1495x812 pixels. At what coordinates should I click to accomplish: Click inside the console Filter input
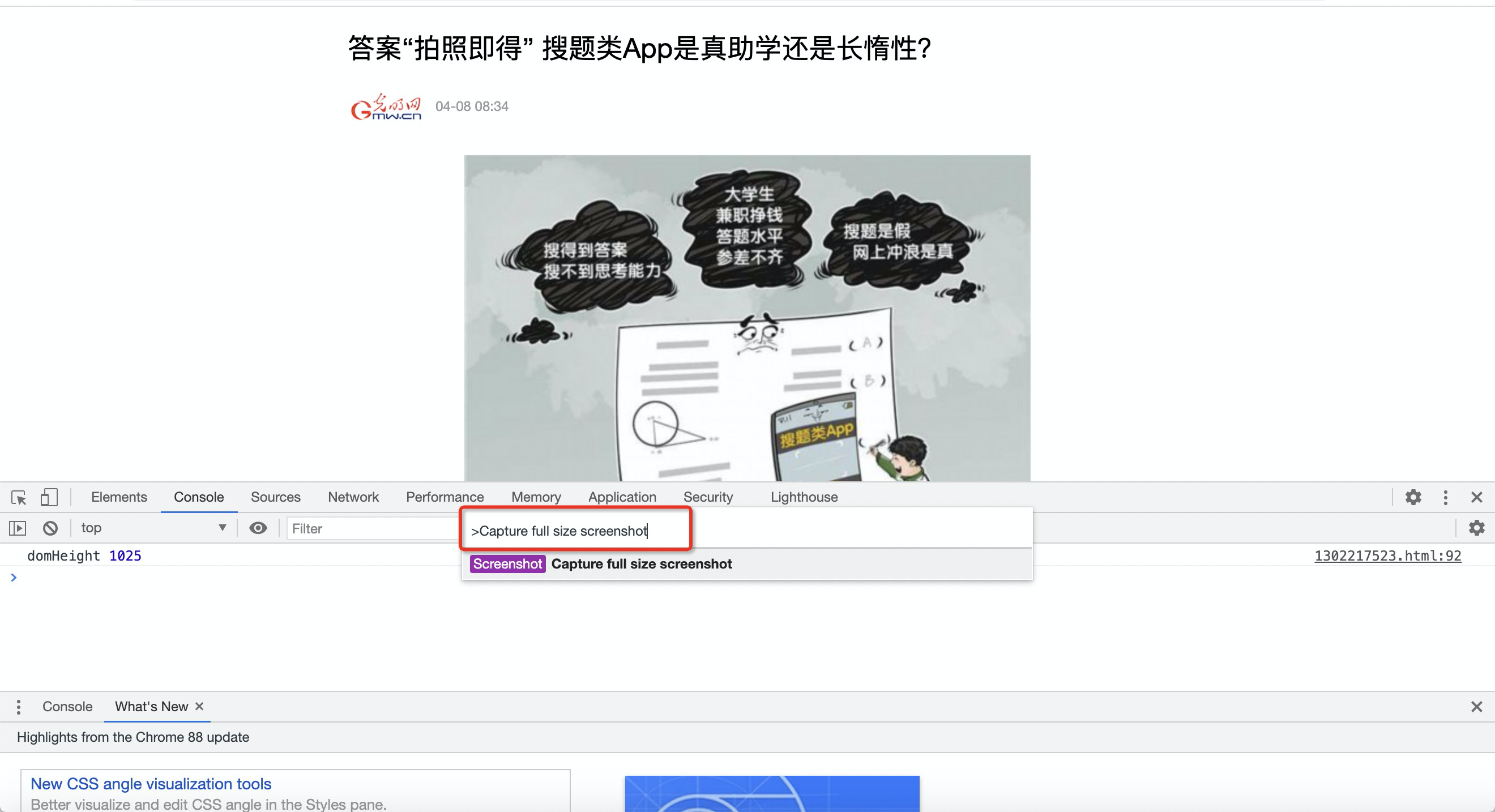coord(371,528)
